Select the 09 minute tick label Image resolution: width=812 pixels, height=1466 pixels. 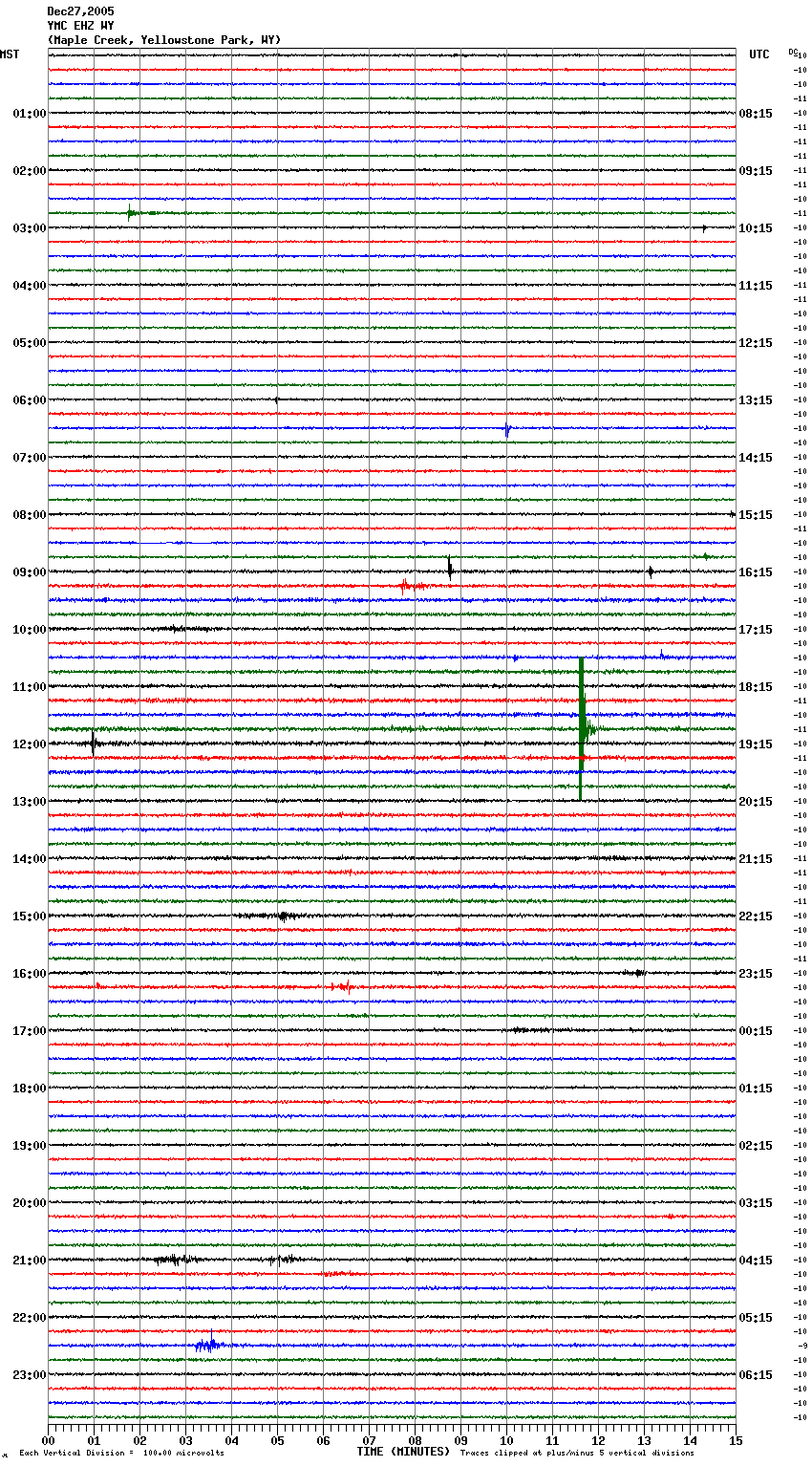460,1440
